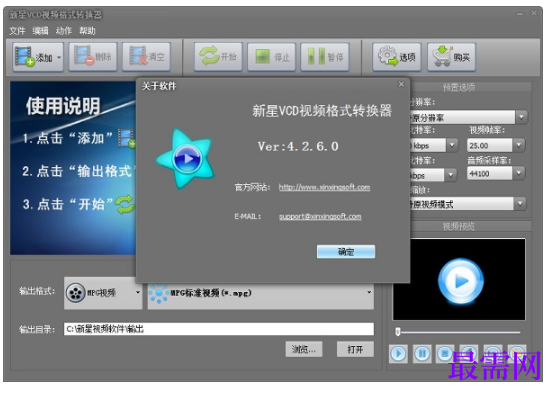The height and width of the screenshot is (397, 560).
Task: Expand the video bitrate kbps dropdown
Action: click(452, 145)
